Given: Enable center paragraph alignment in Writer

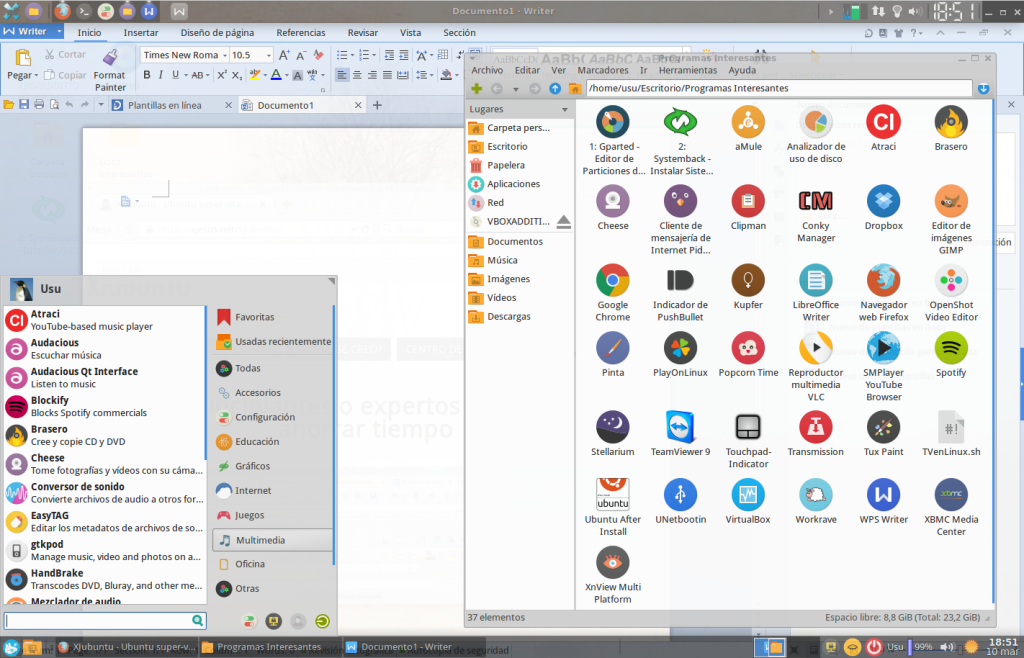Looking at the screenshot, I should coord(357,75).
